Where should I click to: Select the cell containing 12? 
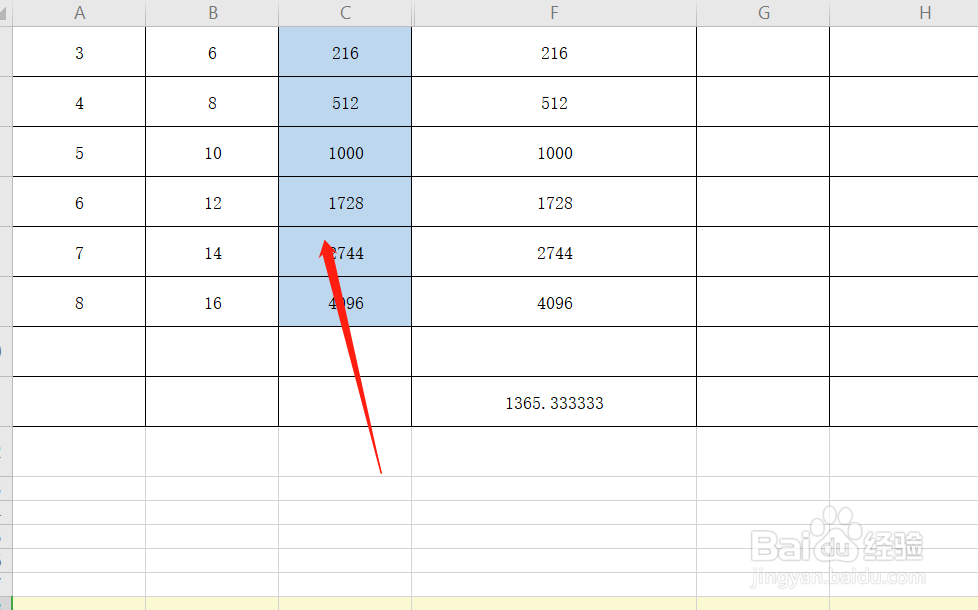click(x=212, y=202)
